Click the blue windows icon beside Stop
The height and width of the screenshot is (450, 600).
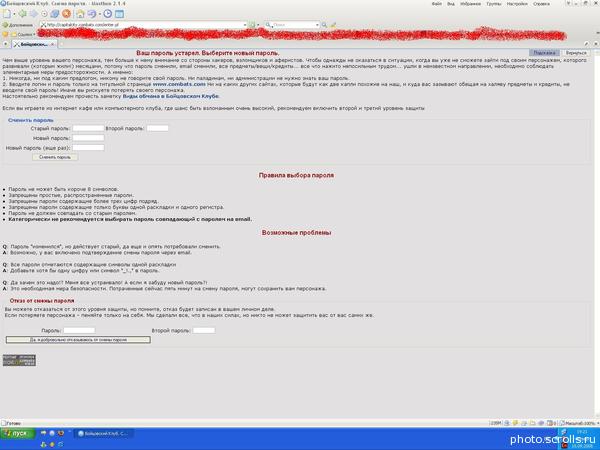55,14
